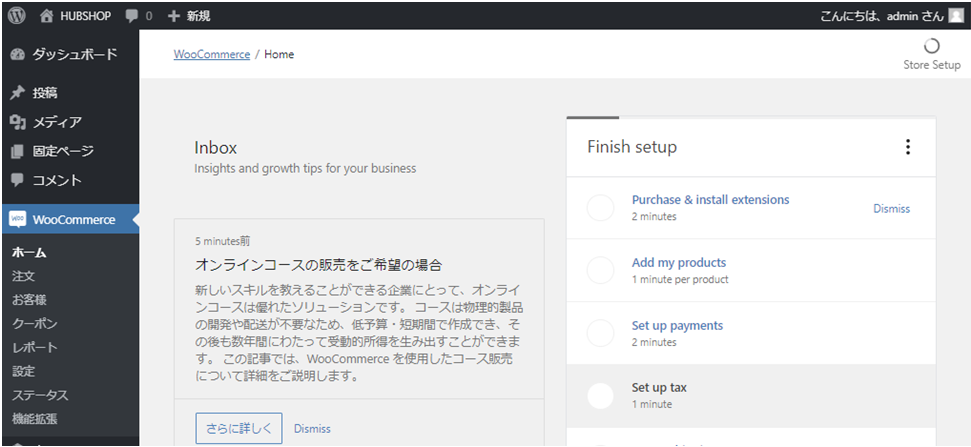The width and height of the screenshot is (971, 447).
Task: Click the Home breadcrumb text
Action: [279, 54]
